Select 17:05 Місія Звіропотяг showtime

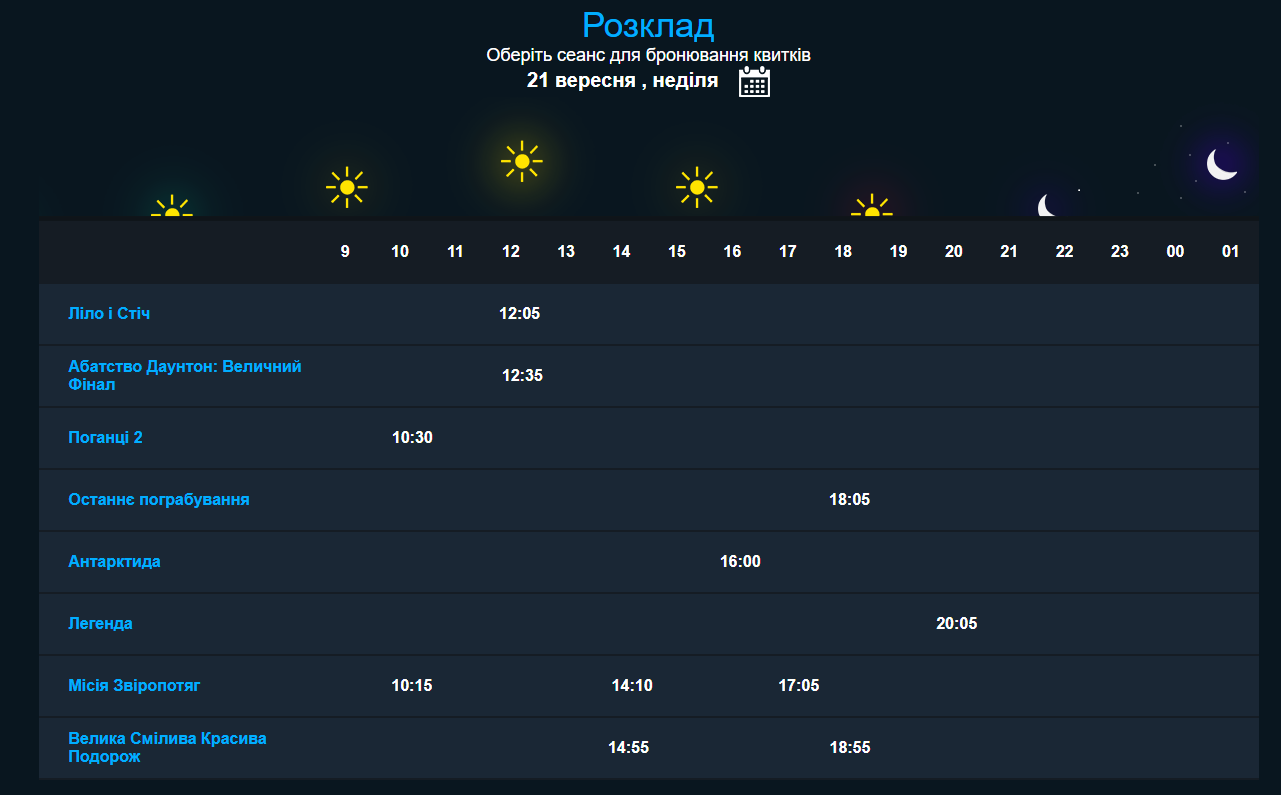click(x=798, y=686)
